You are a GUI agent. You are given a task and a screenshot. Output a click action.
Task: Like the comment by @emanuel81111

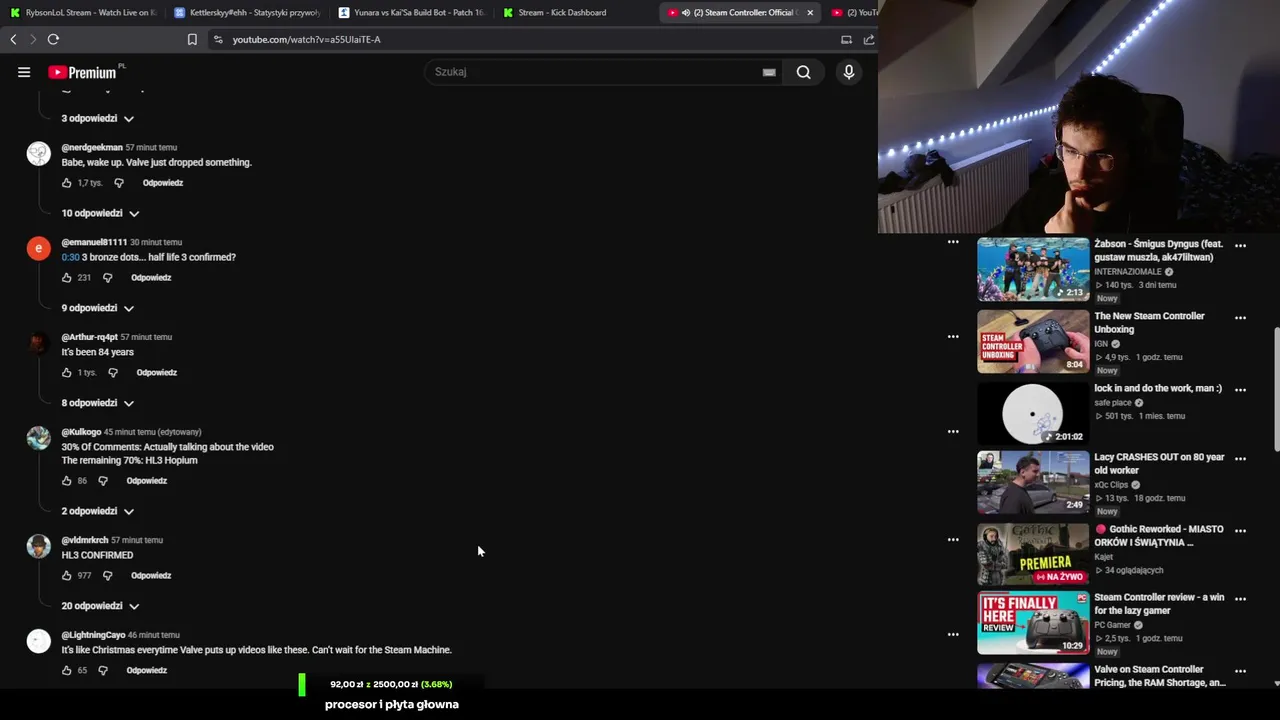coord(67,278)
